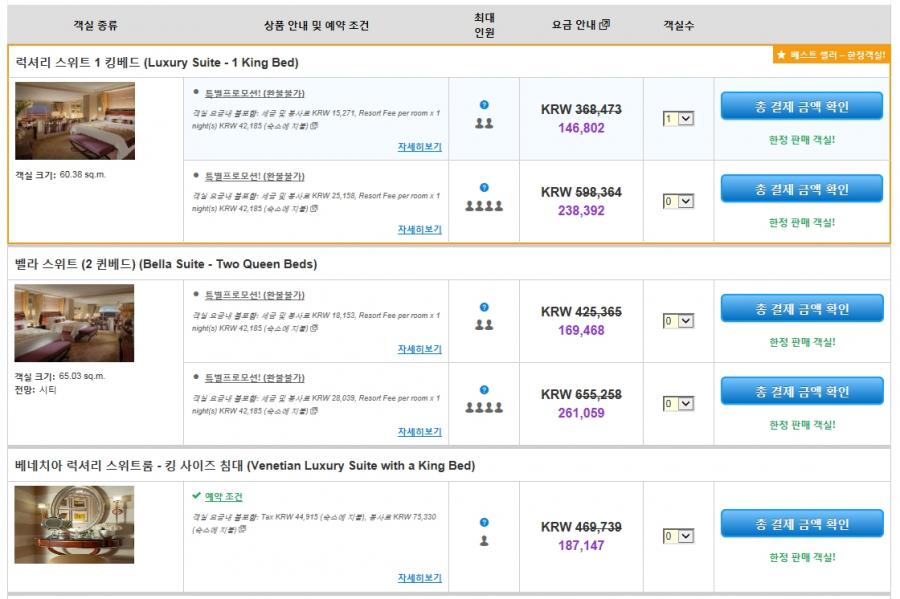The image size is (900, 599).
Task: Open the 예약 조건 link for Venetian suite
Action: (x=224, y=497)
